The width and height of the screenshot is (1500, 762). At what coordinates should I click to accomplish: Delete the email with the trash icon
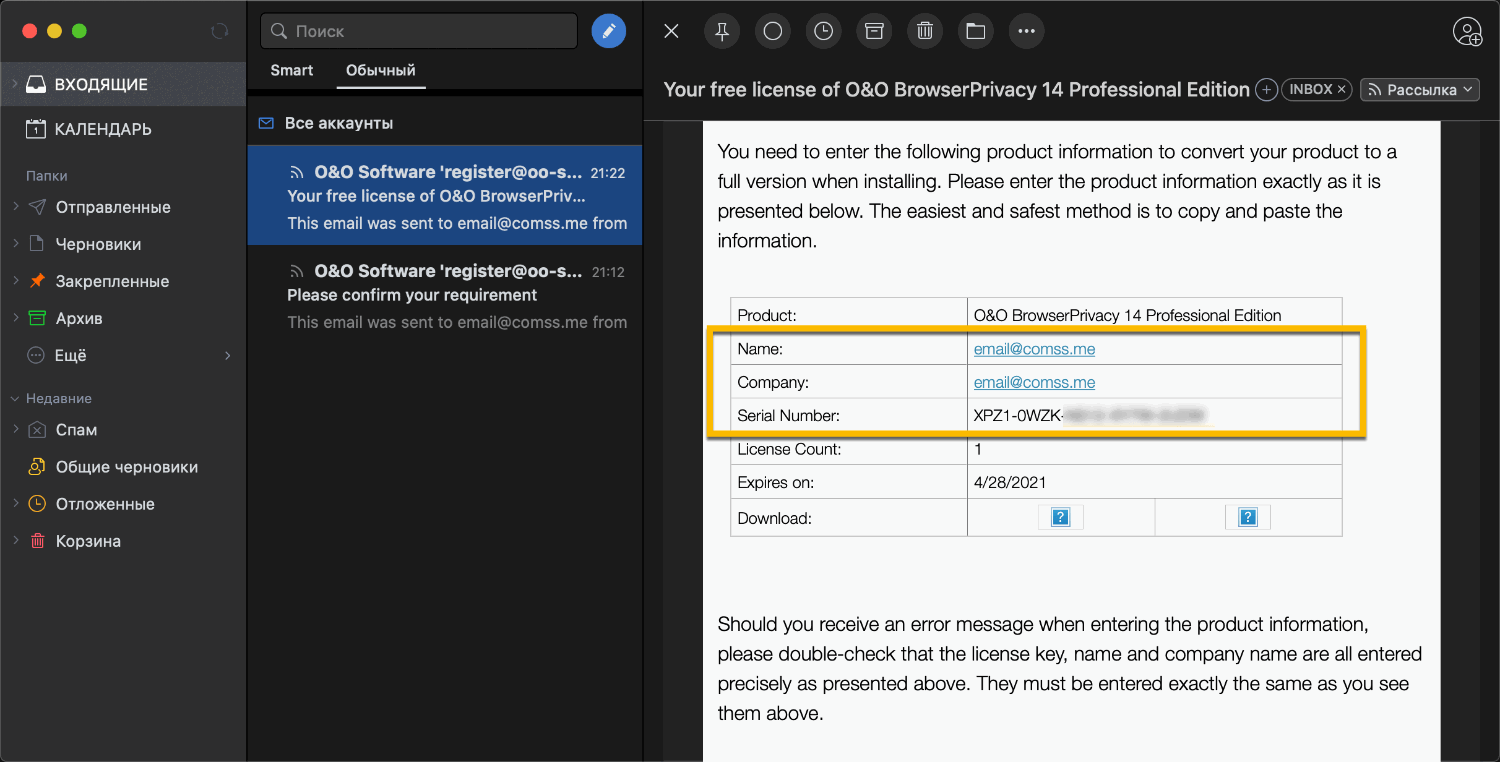[925, 31]
